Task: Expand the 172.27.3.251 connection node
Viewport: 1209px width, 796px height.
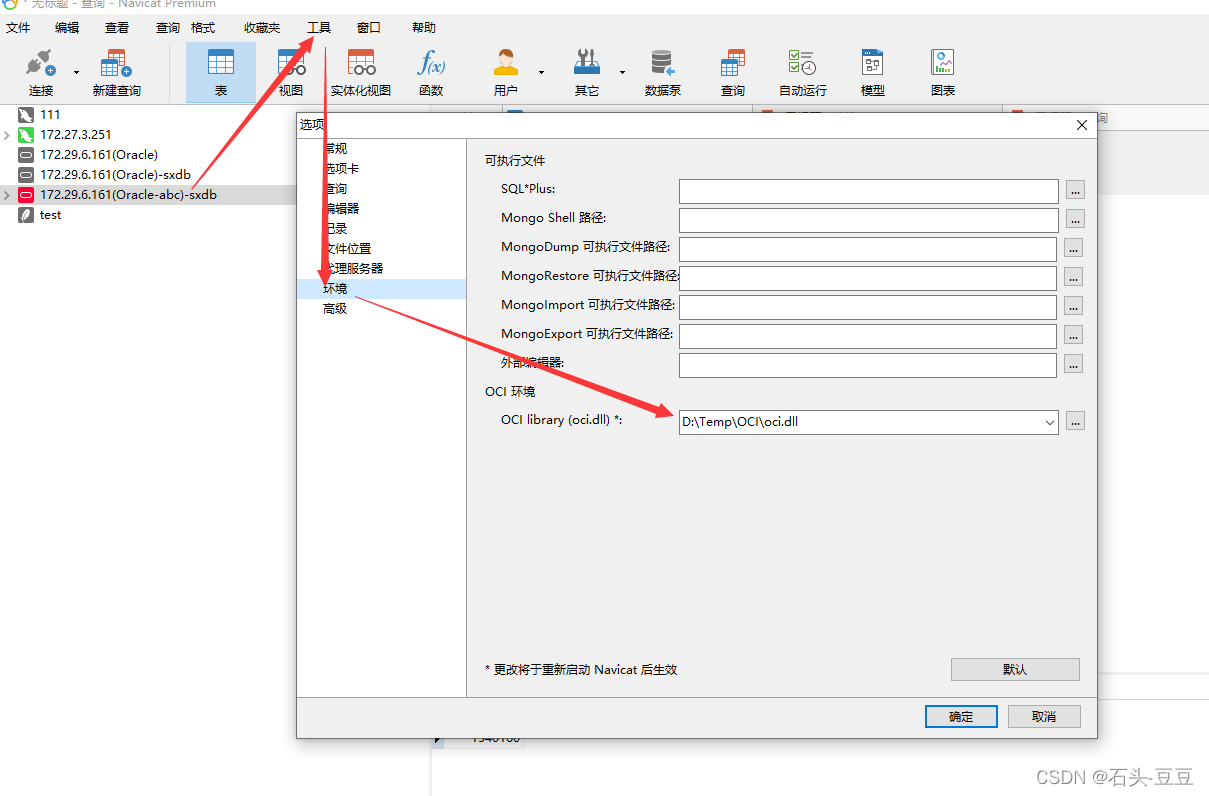Action: pyautogui.click(x=7, y=135)
